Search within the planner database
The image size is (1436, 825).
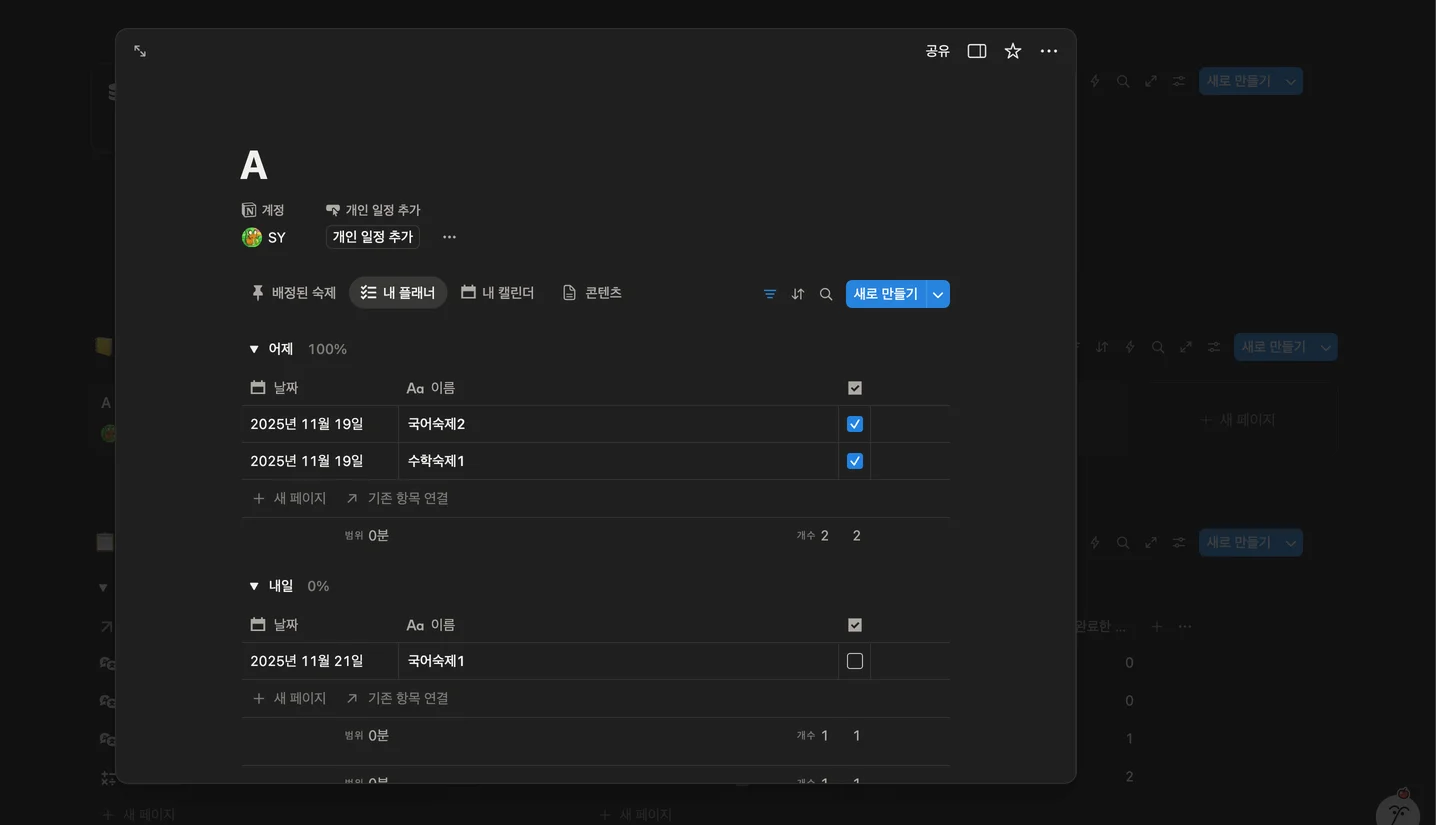[825, 293]
